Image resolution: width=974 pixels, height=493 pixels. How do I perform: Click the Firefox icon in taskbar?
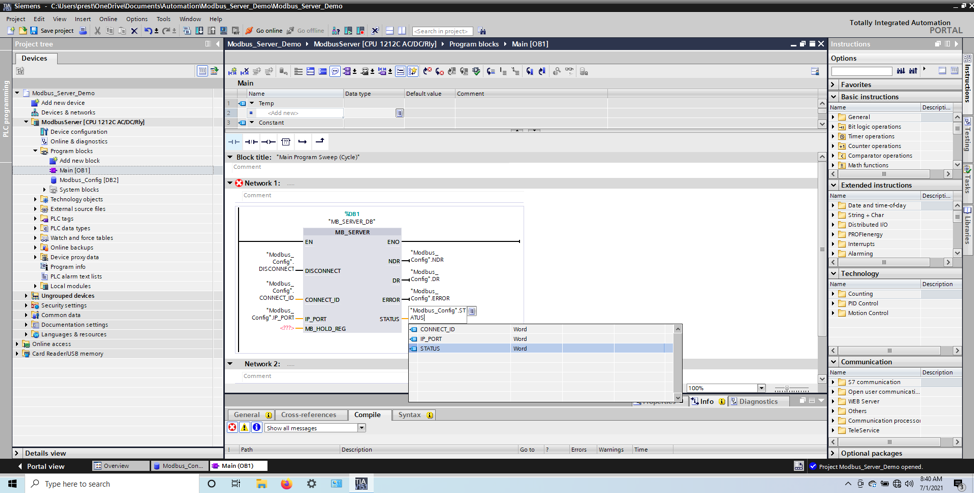(x=286, y=484)
